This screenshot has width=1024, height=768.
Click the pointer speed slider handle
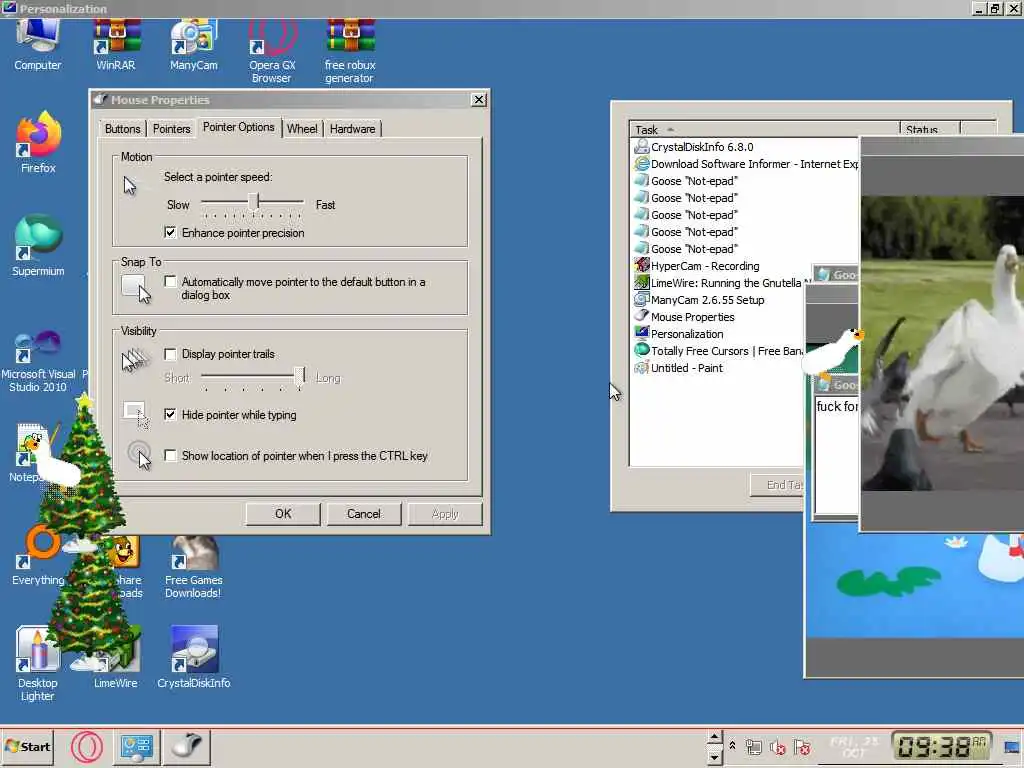pos(253,202)
